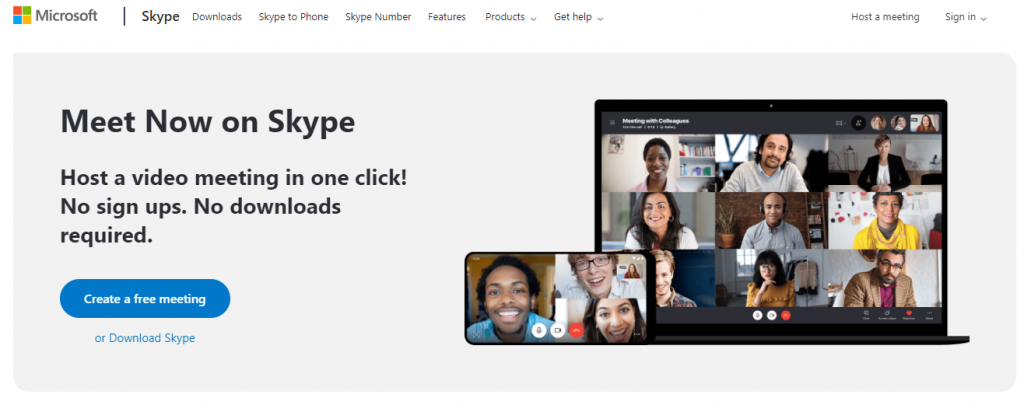The image size is (1024, 419).
Task: Click the or Download Skype link
Action: pyautogui.click(x=145, y=338)
